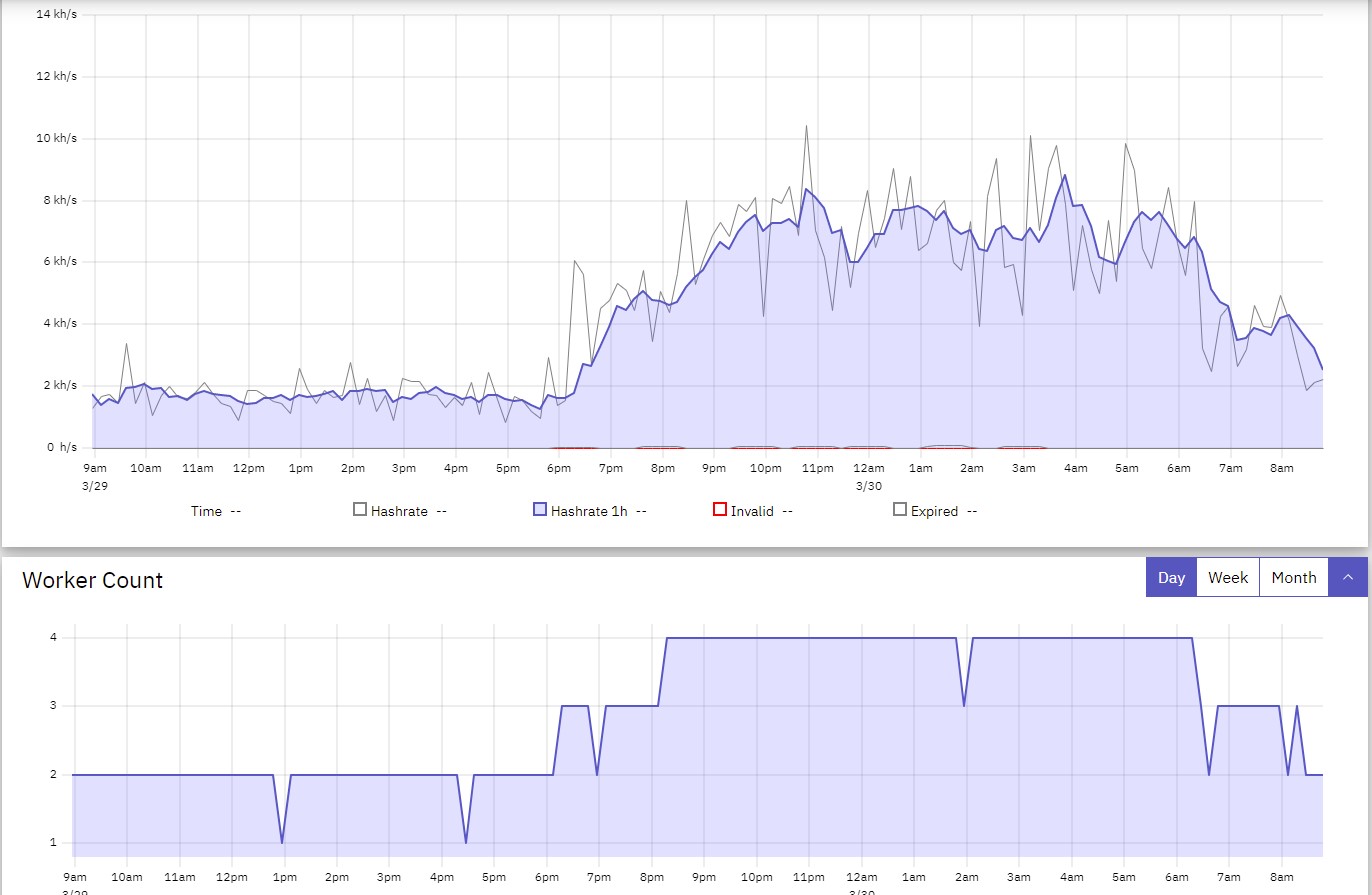This screenshot has height=895, width=1372.
Task: Click the worker count dip at 2am
Action: [x=964, y=705]
